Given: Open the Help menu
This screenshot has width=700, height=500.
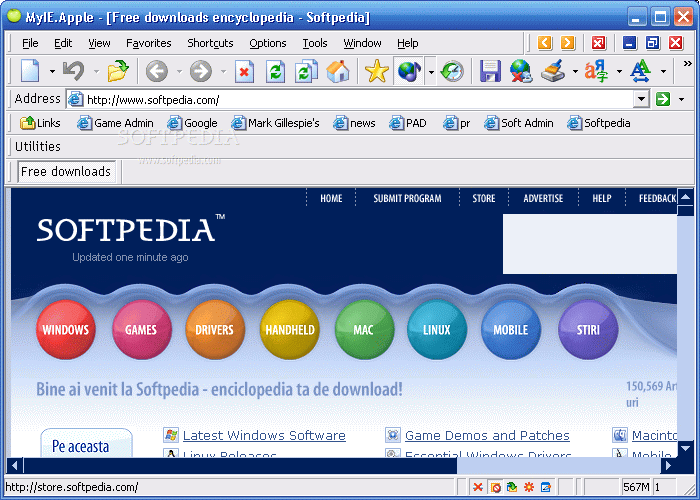Looking at the screenshot, I should point(408,43).
